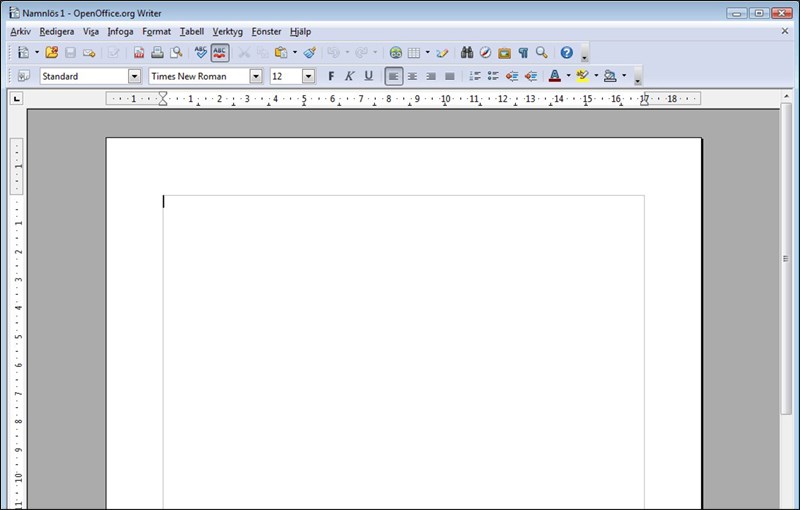Screen dimensions: 800x510
Task: Open the Tabell menu
Action: pyautogui.click(x=192, y=32)
